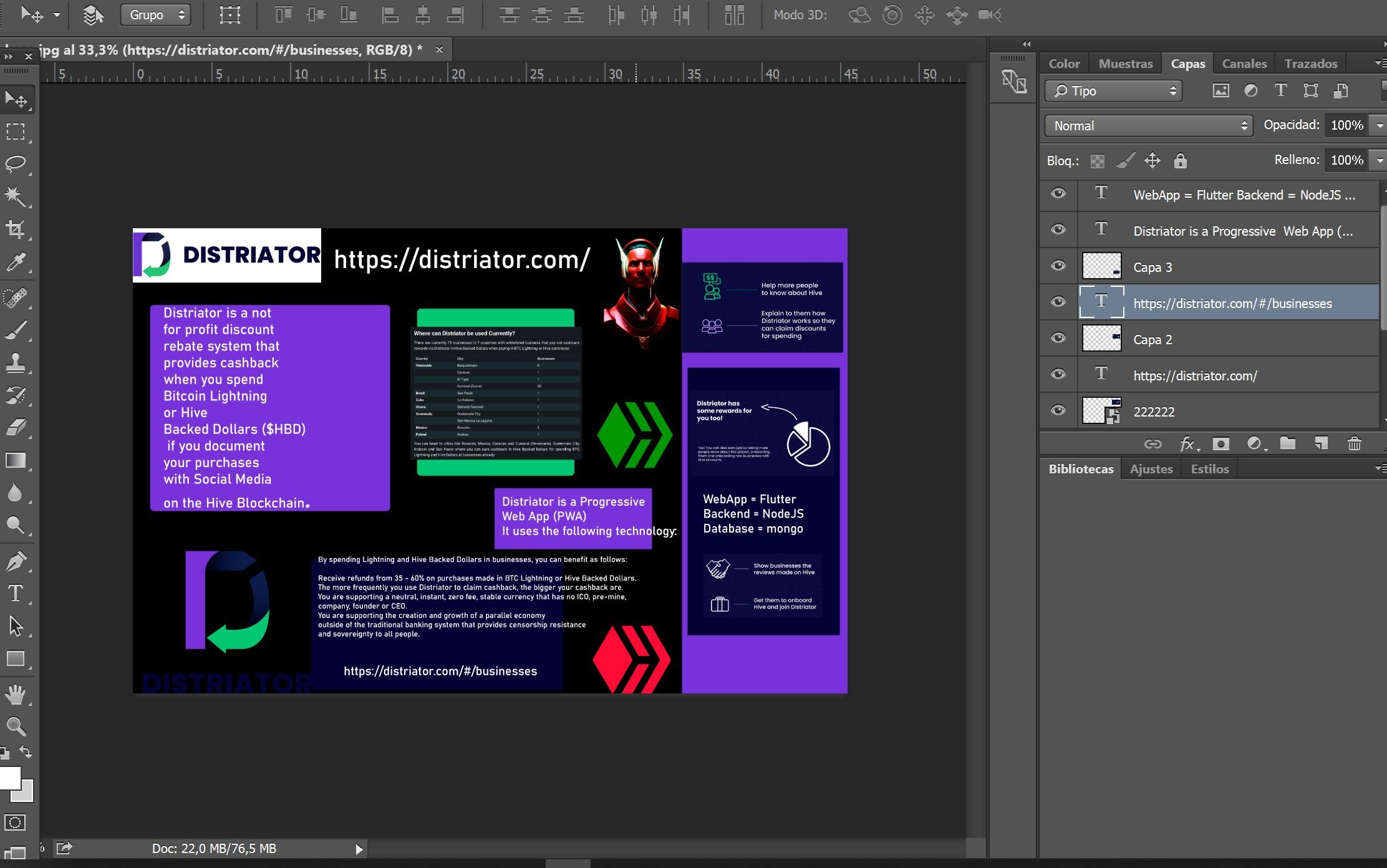Click the Opacidad value field
The image size is (1387, 868).
point(1347,125)
